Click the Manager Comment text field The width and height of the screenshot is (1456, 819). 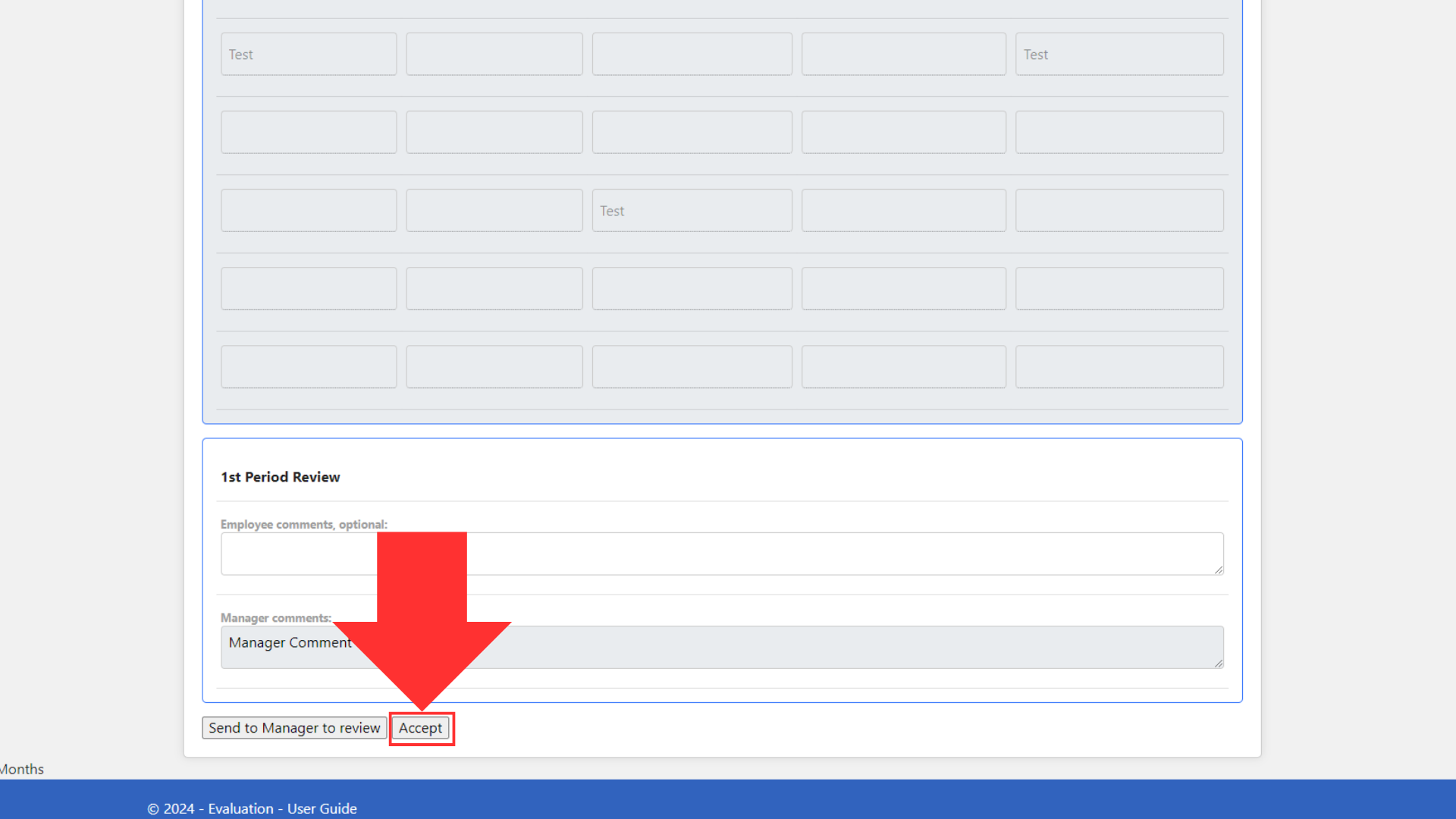point(721,645)
